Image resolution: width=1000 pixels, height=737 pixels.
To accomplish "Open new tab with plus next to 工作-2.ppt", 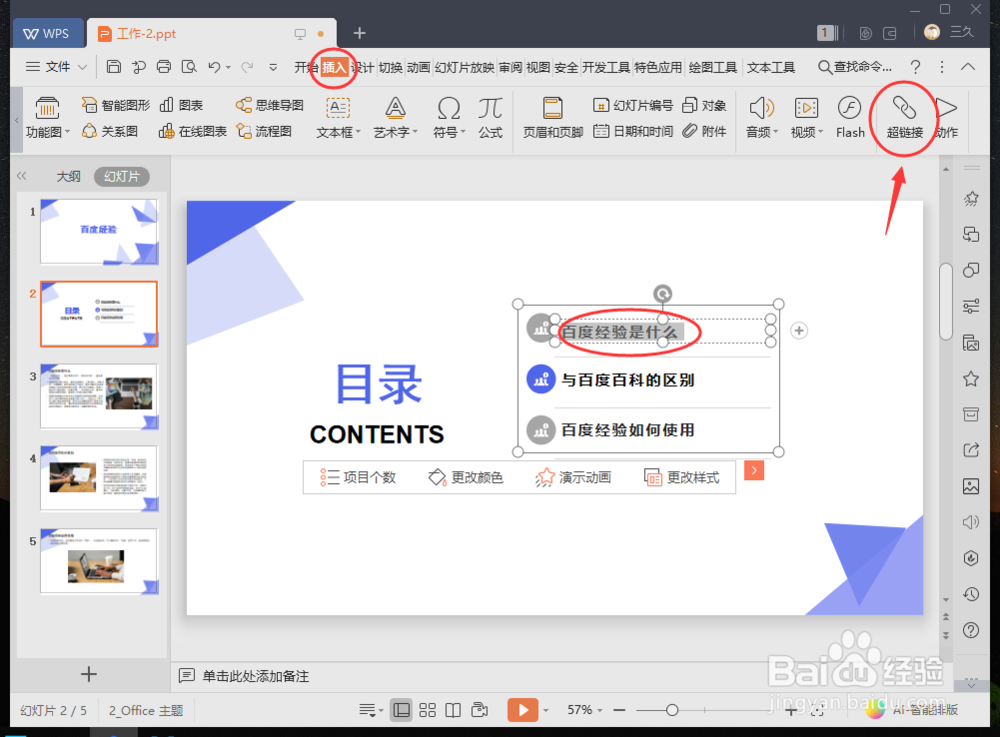I will click(x=359, y=33).
